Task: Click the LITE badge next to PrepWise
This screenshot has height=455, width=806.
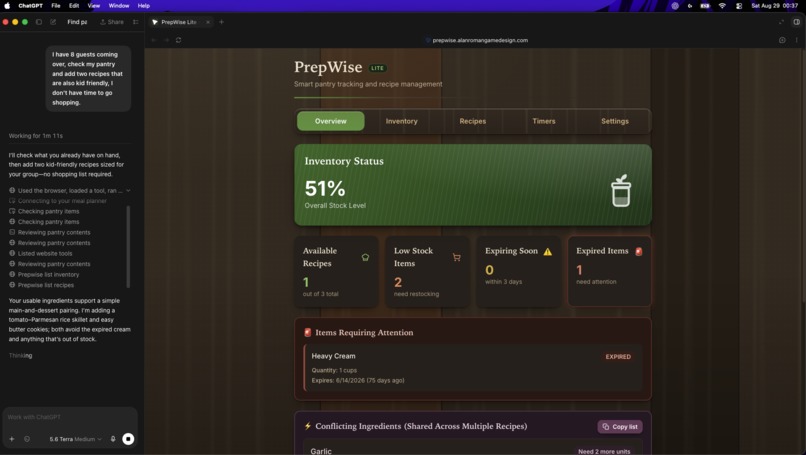Action: point(377,68)
